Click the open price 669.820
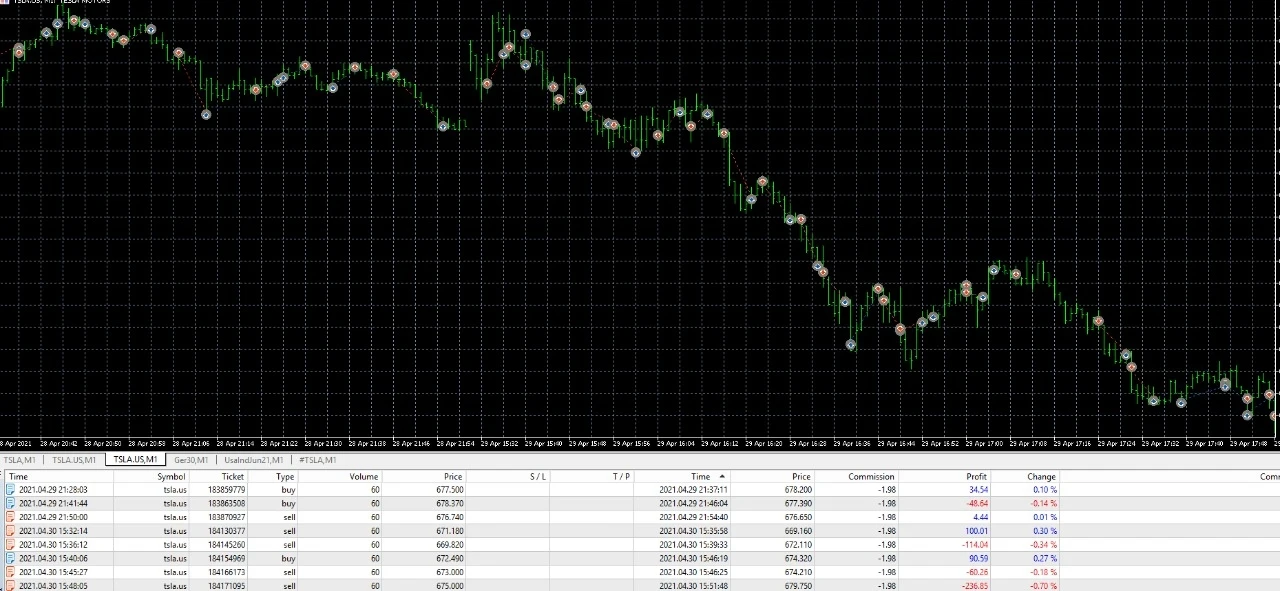Screen dimensions: 1280x591 (x=450, y=545)
